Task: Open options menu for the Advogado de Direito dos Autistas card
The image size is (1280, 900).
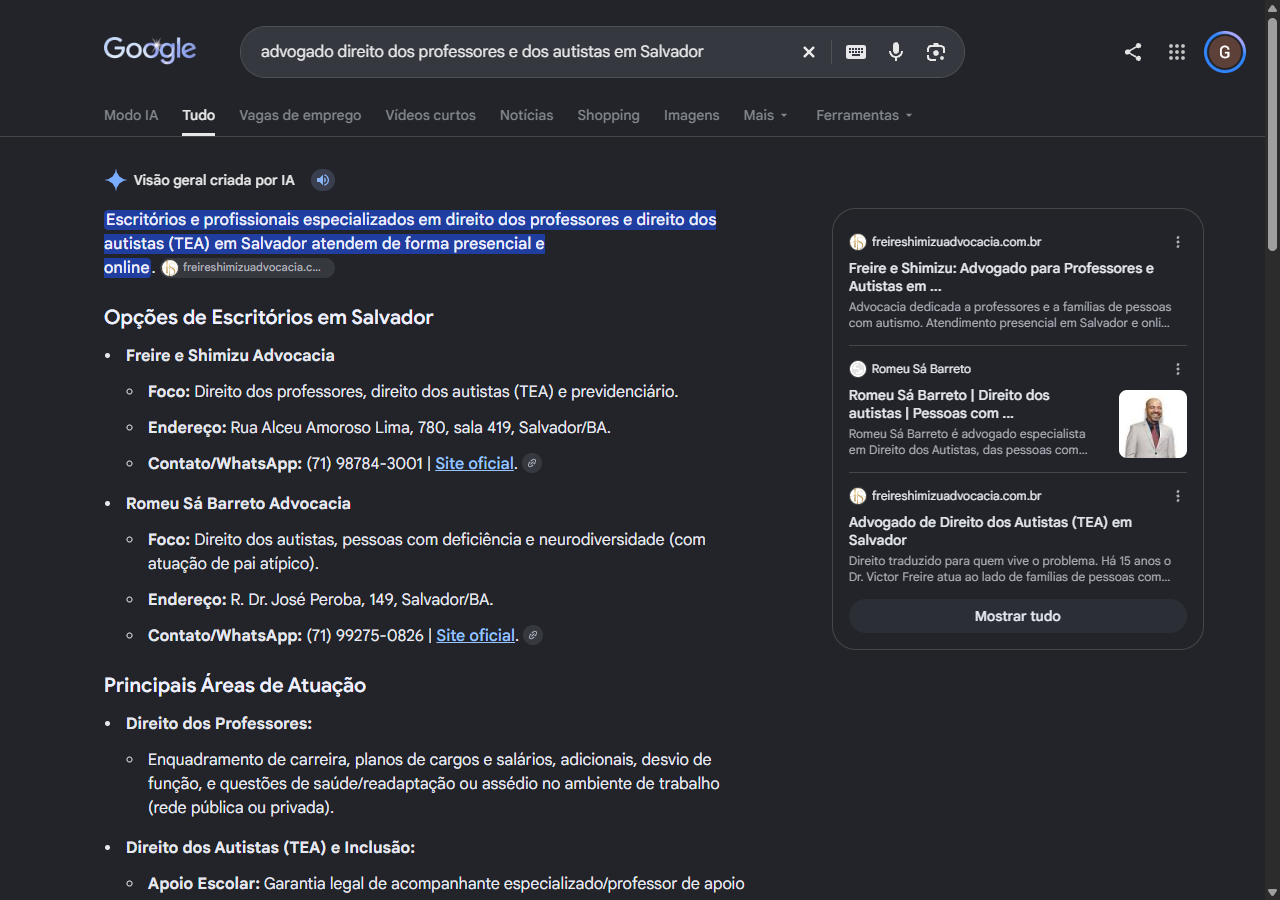Action: point(1178,496)
